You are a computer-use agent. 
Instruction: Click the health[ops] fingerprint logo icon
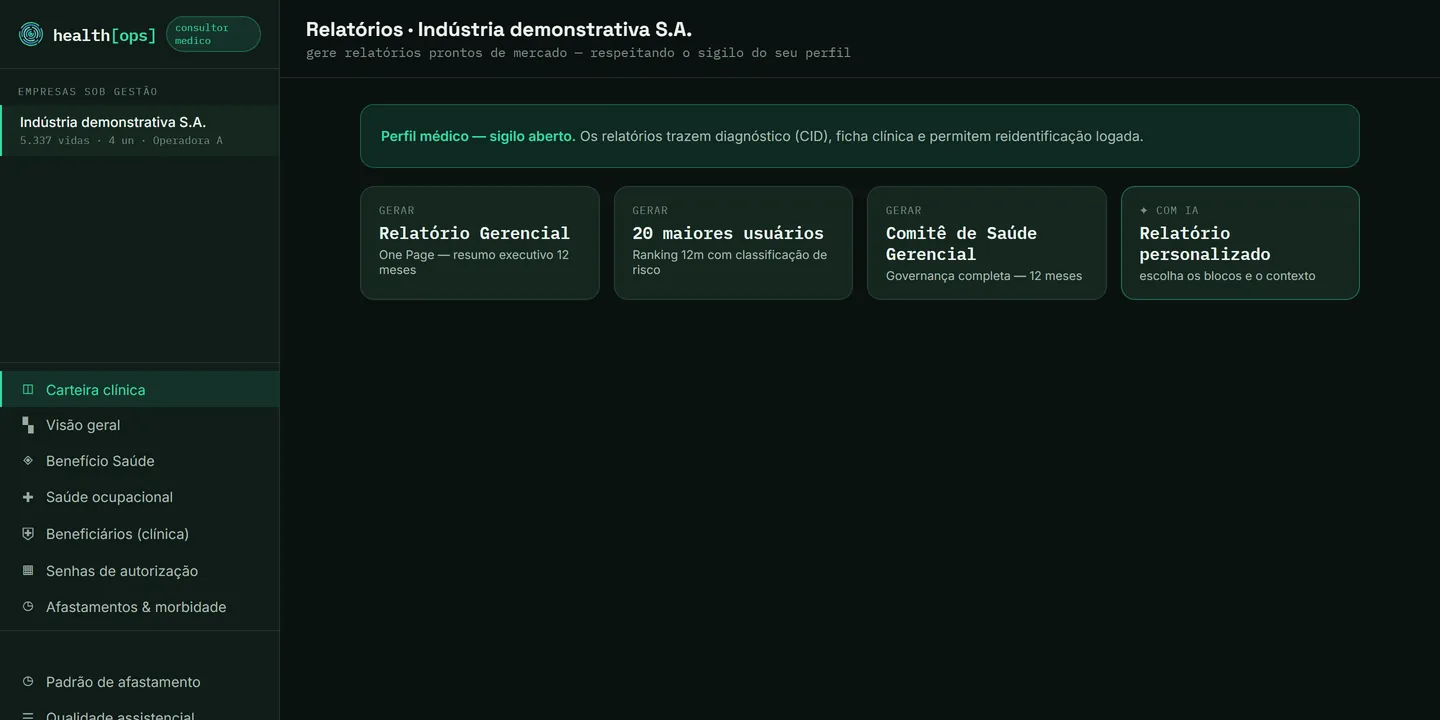[31, 35]
